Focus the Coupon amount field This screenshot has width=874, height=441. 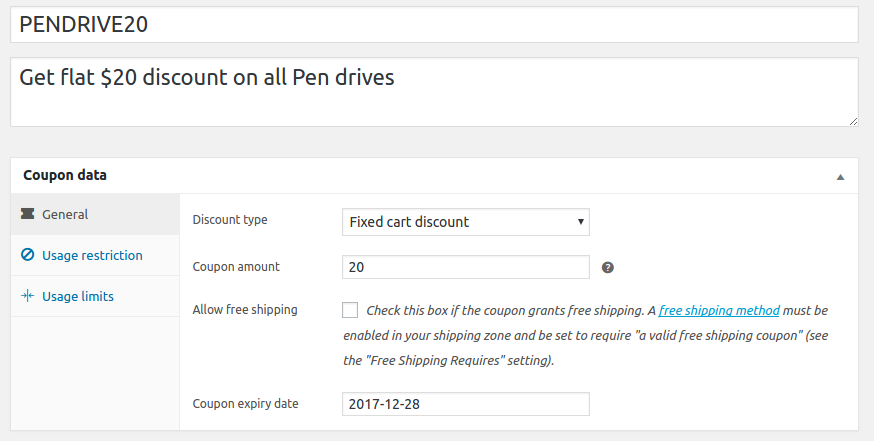pyautogui.click(x=466, y=267)
